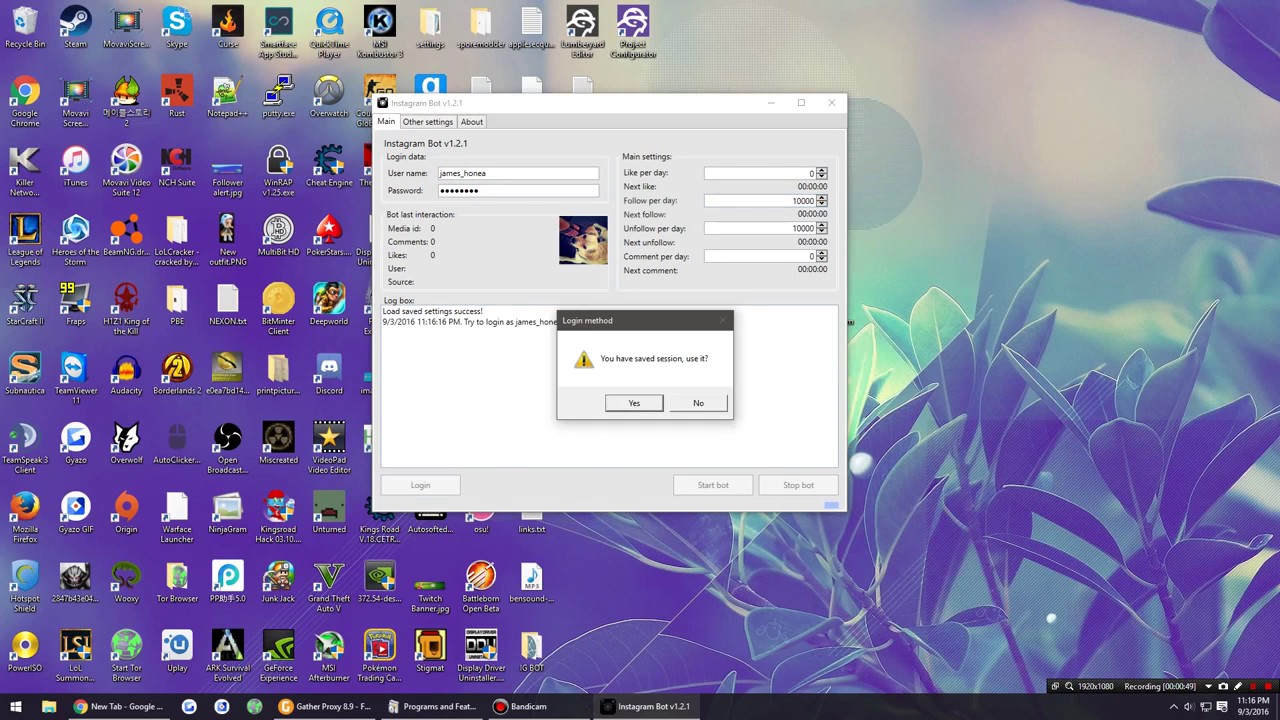Open Programs and Features from the taskbar
Screen dimensions: 1280x720
tap(432, 707)
